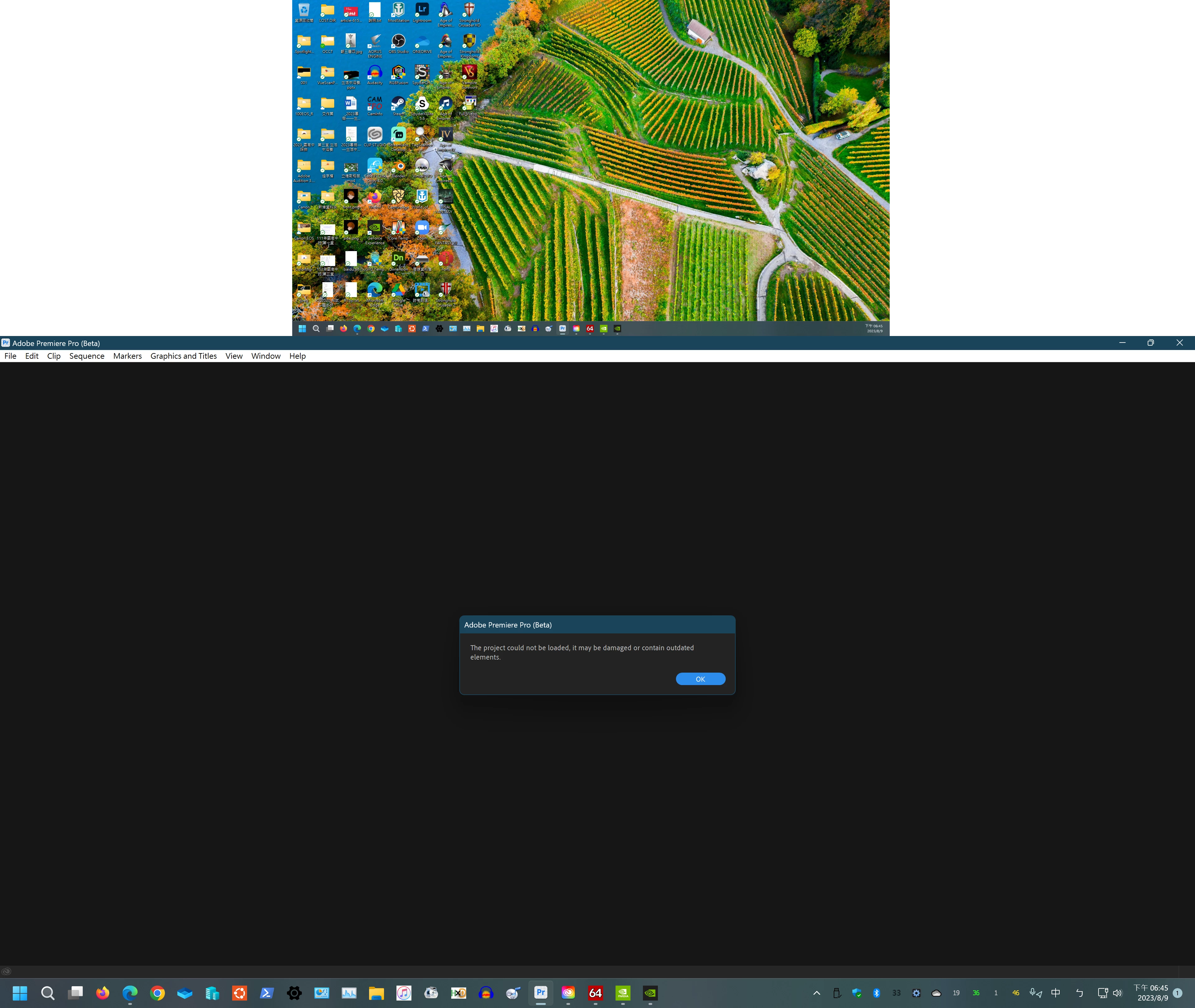Open the taskbar clock and date

click(x=1151, y=993)
